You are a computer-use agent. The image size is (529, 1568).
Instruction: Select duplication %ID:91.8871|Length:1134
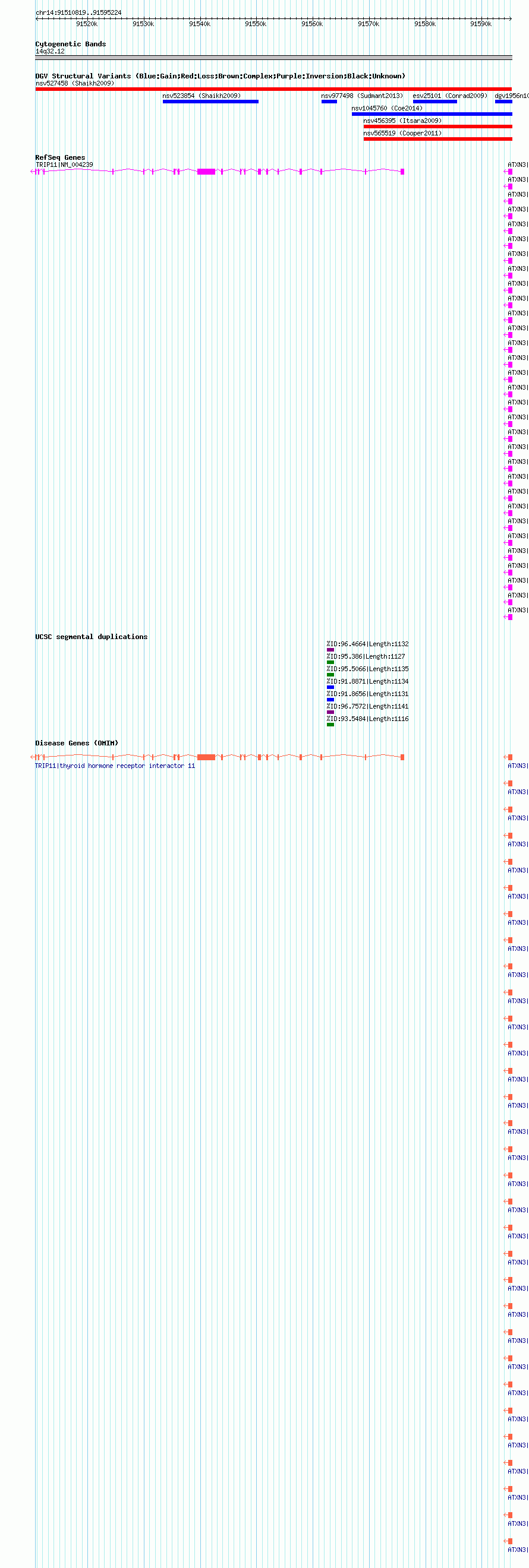(367, 682)
